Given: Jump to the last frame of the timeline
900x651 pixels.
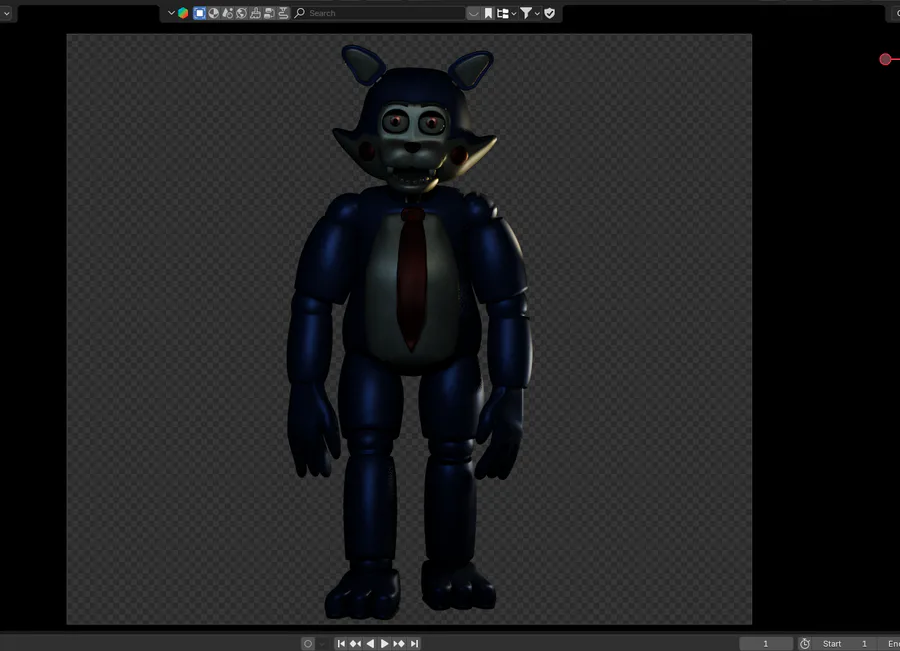Looking at the screenshot, I should tap(414, 644).
